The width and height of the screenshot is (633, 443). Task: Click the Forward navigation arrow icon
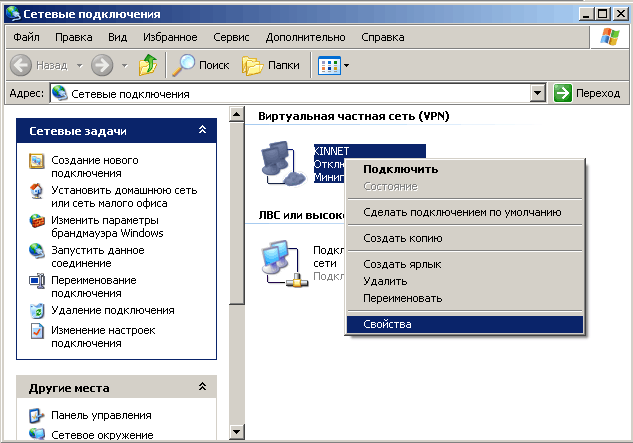click(x=102, y=65)
